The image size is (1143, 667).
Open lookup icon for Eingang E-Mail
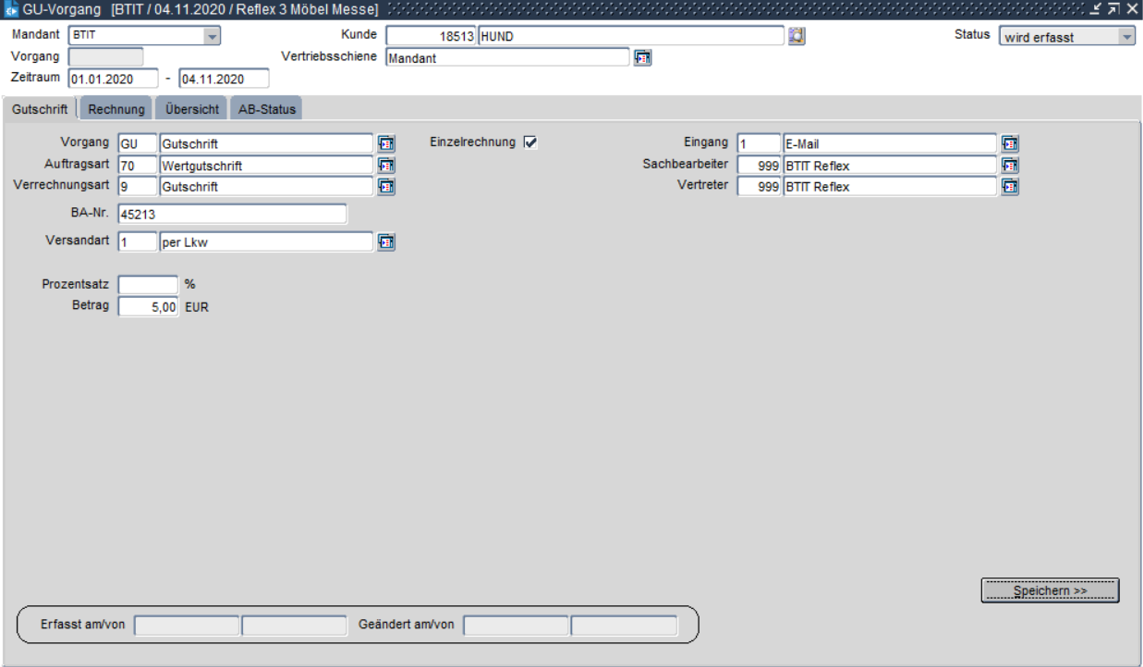coord(1010,144)
